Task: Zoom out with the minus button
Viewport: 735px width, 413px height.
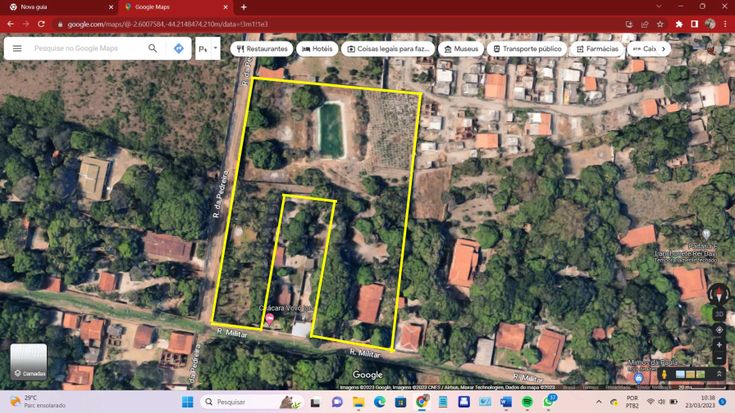Action: click(x=719, y=359)
